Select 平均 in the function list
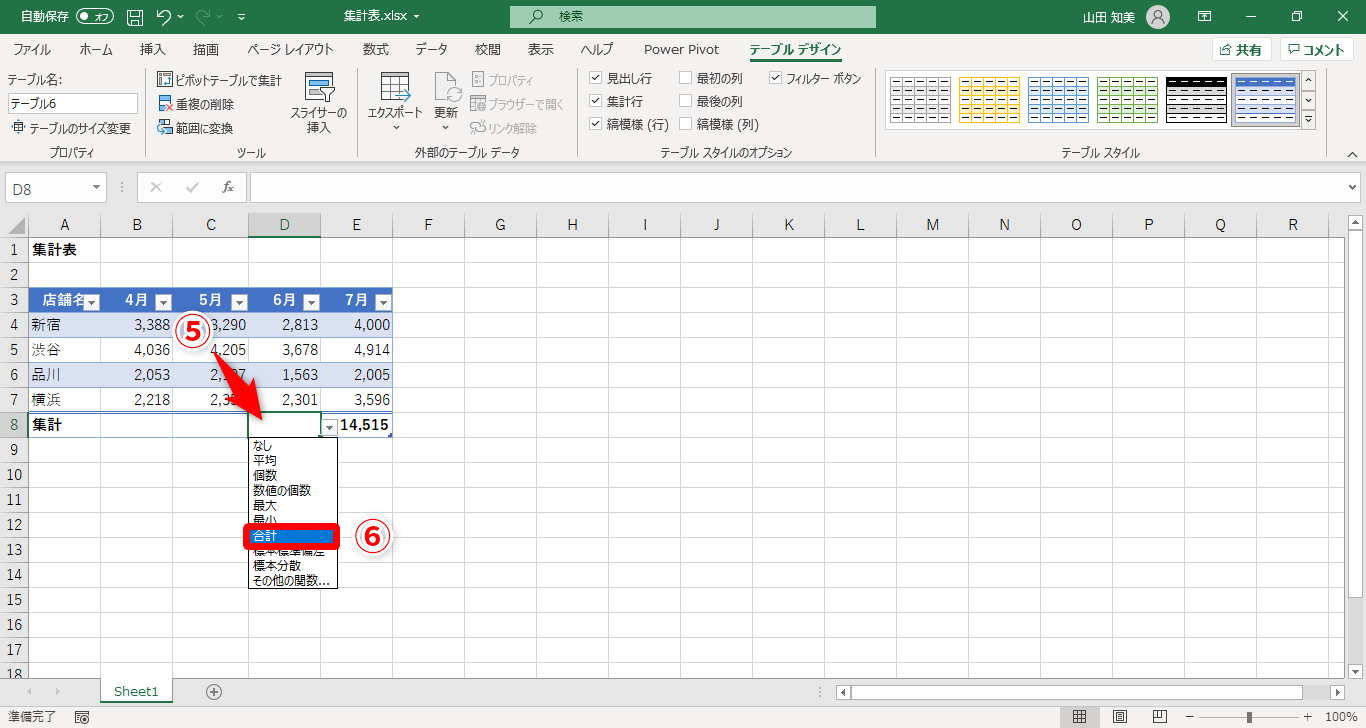 [294, 461]
